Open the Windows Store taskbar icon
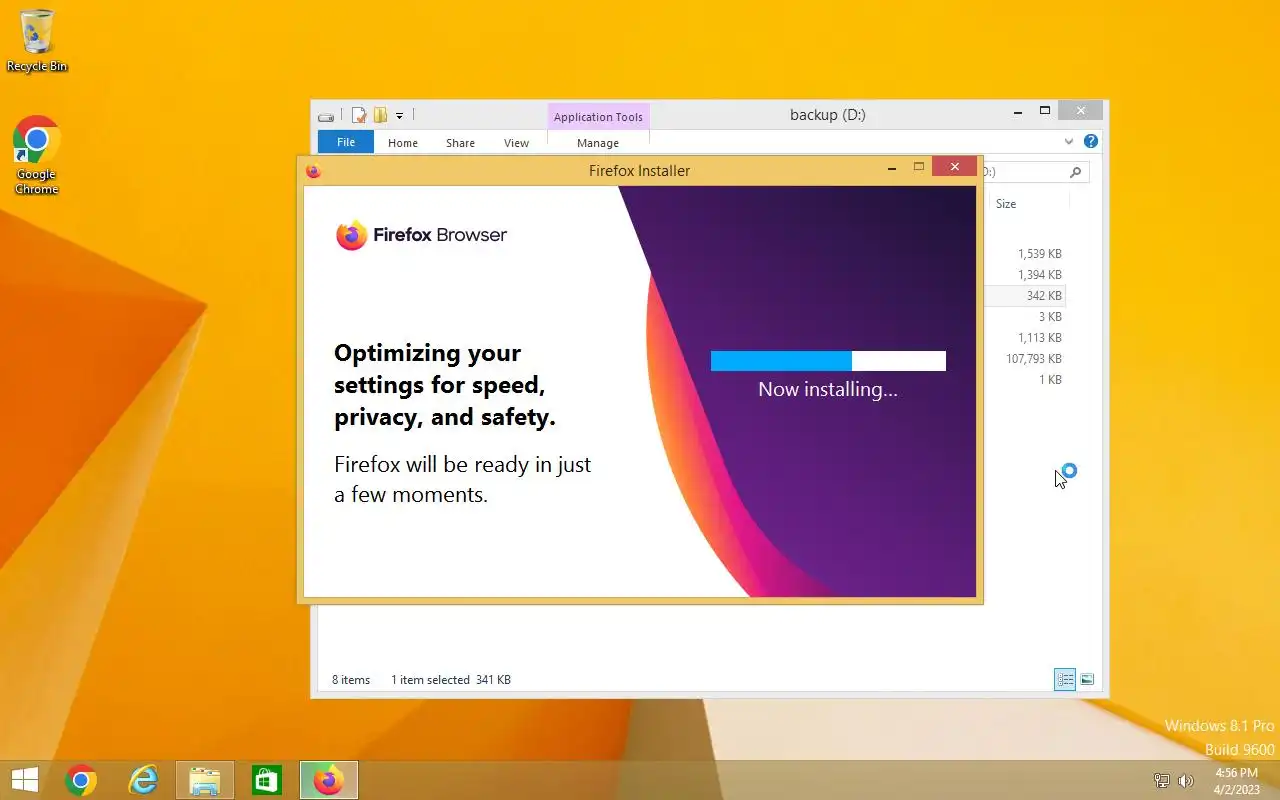Image resolution: width=1280 pixels, height=800 pixels. [x=267, y=780]
